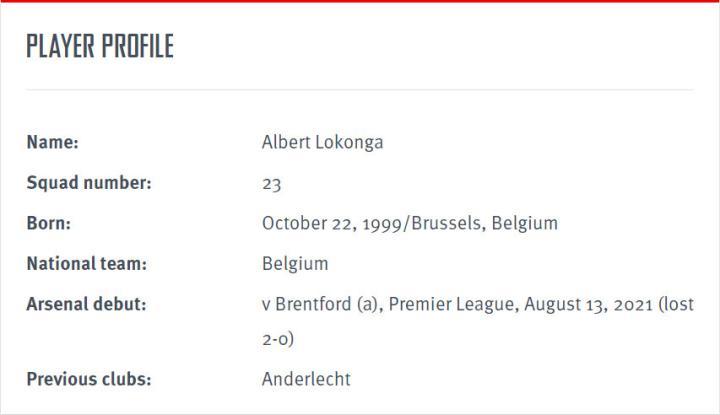Select the national team value Belgium
Viewport: 720px width, 415px height.
[x=295, y=264]
